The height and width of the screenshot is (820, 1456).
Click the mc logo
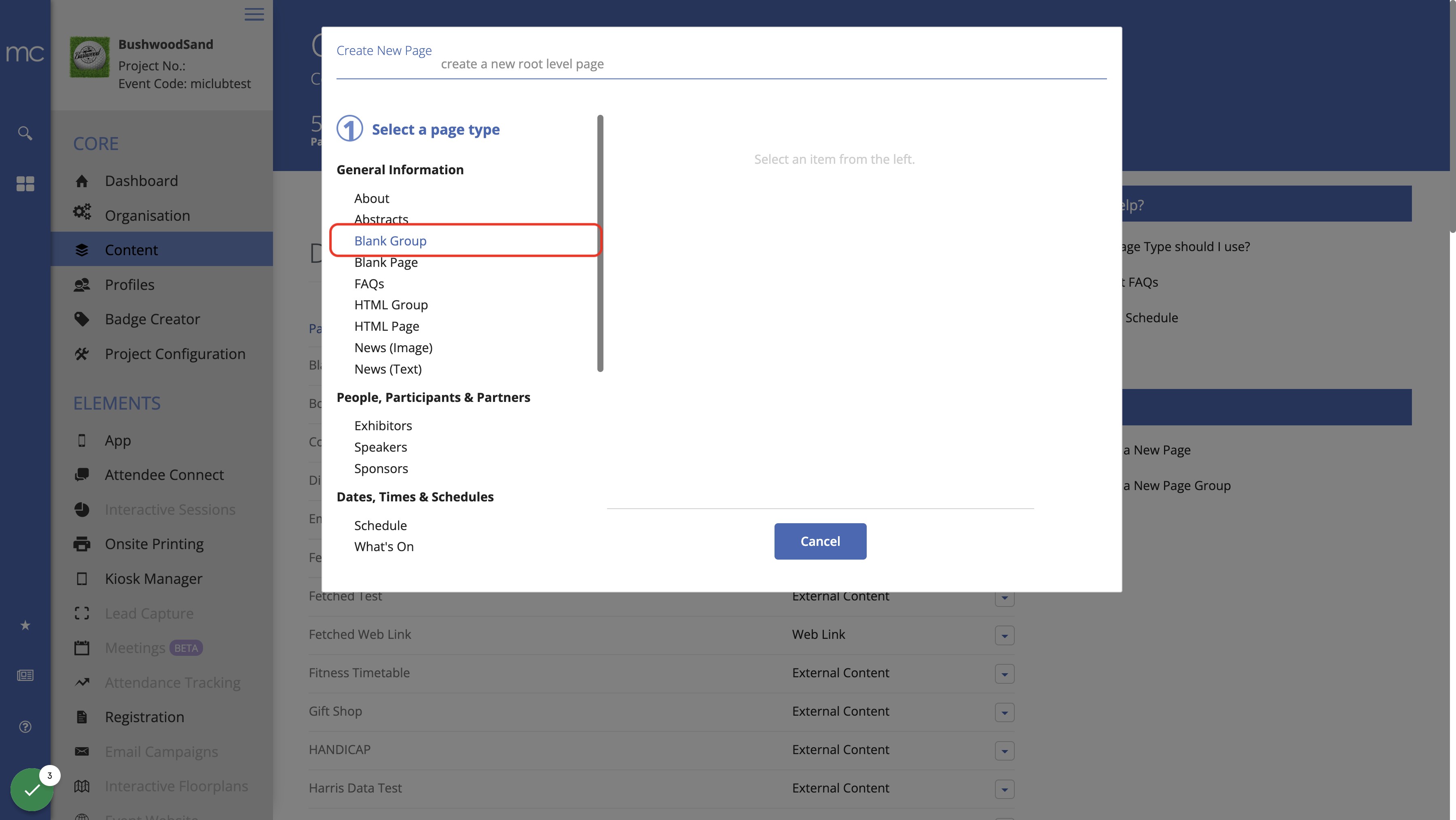pos(25,54)
